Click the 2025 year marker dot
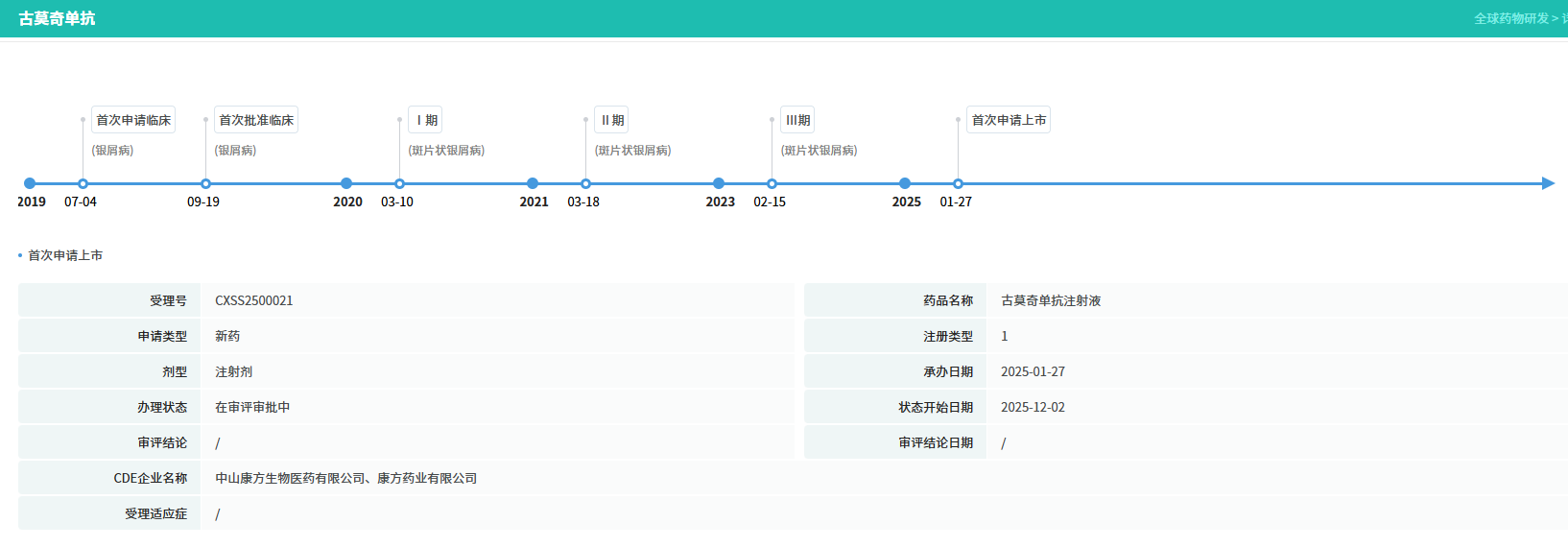The width and height of the screenshot is (1568, 547). [x=905, y=183]
